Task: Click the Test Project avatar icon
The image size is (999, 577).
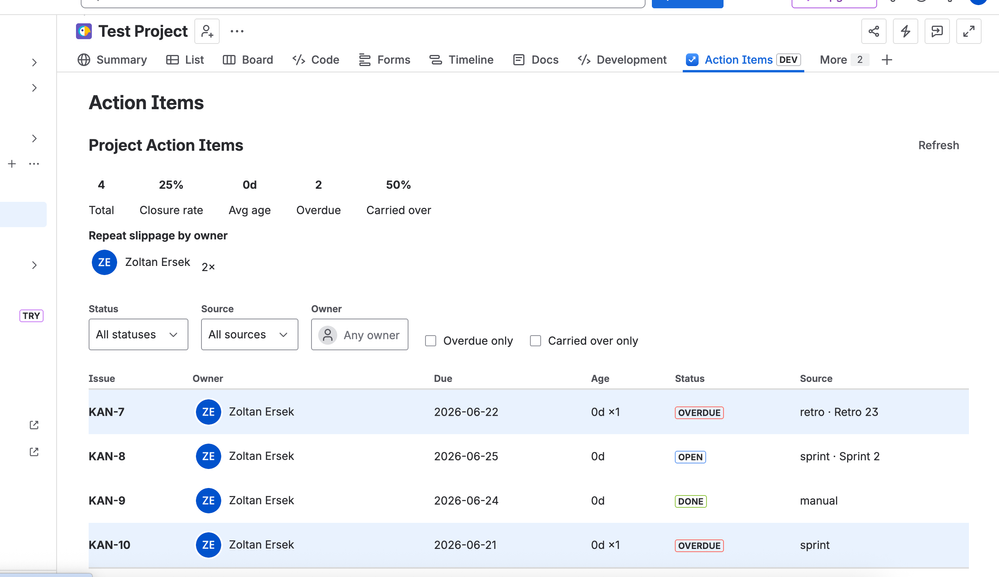Action: (83, 31)
